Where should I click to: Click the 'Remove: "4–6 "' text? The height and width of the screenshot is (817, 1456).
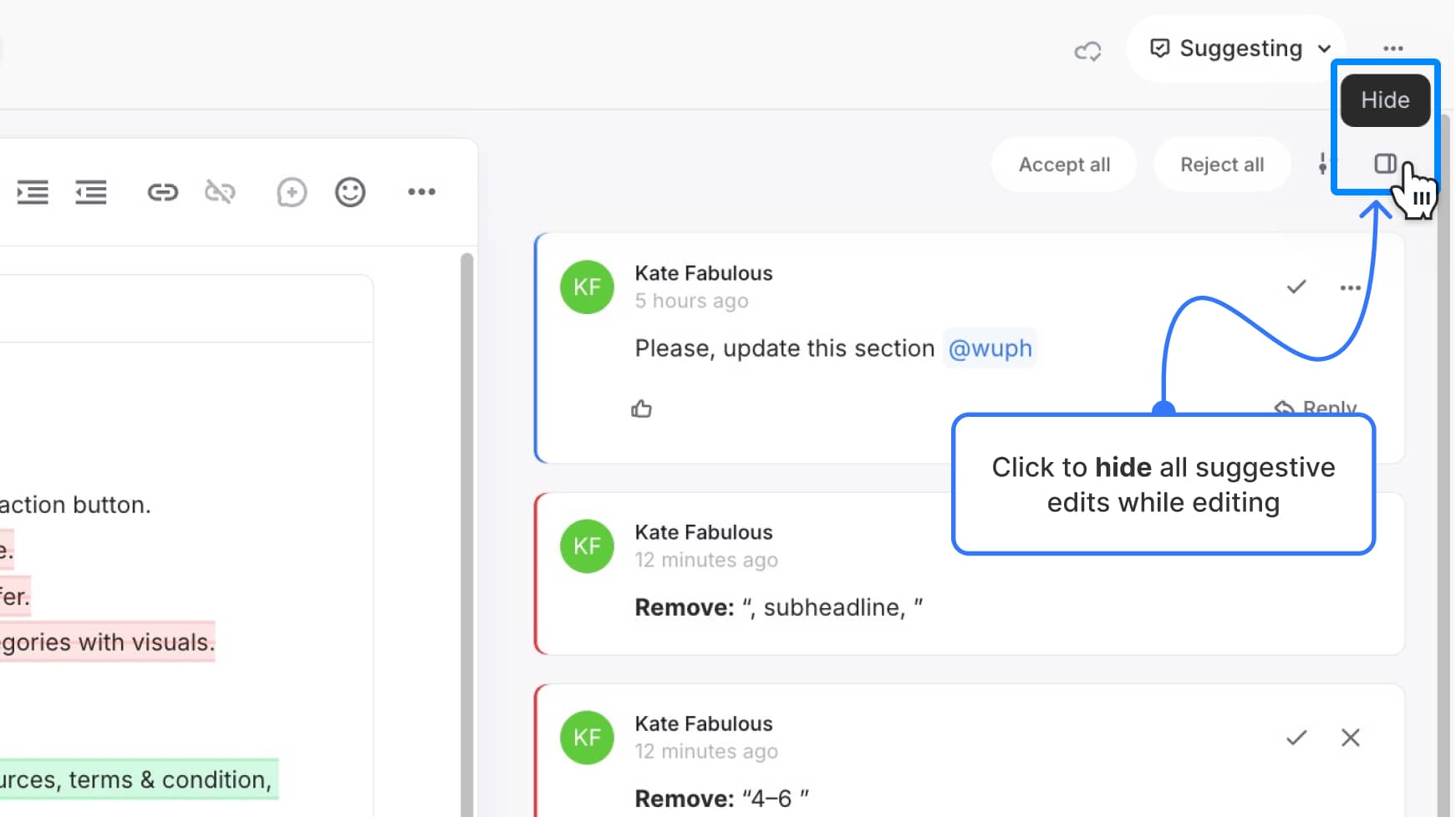coord(721,799)
